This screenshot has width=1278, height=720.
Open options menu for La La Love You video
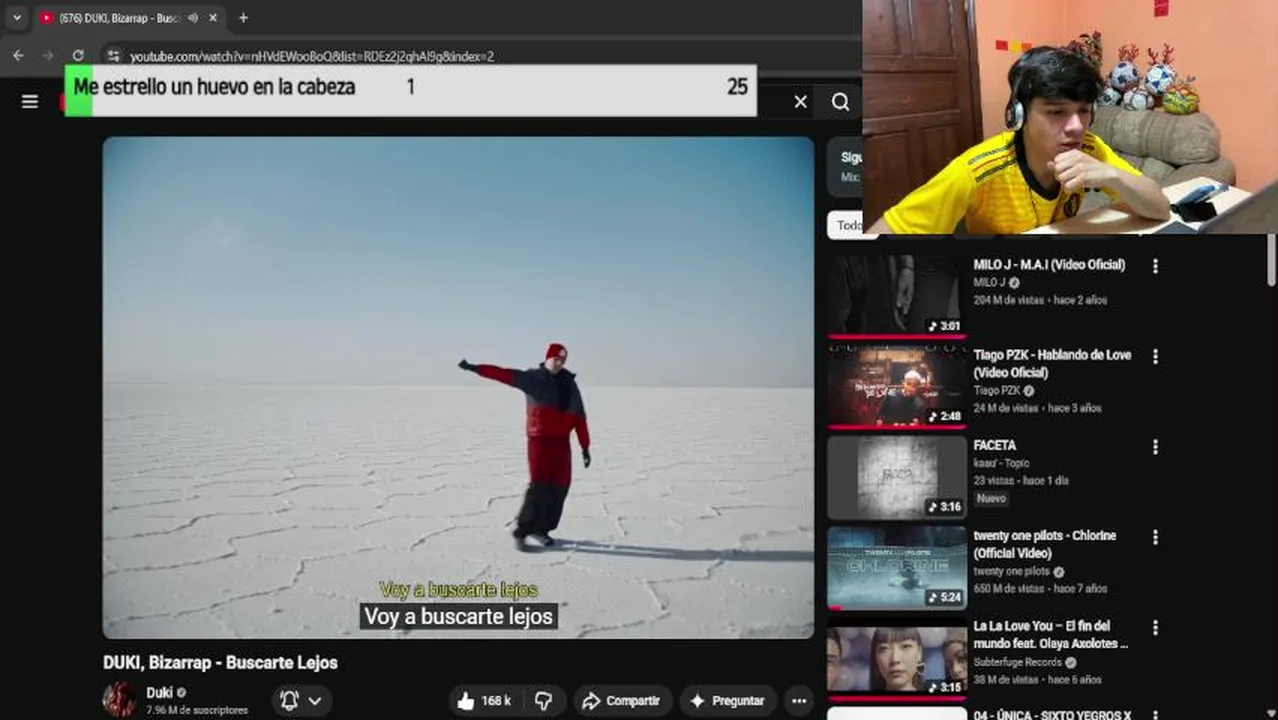click(x=1155, y=627)
